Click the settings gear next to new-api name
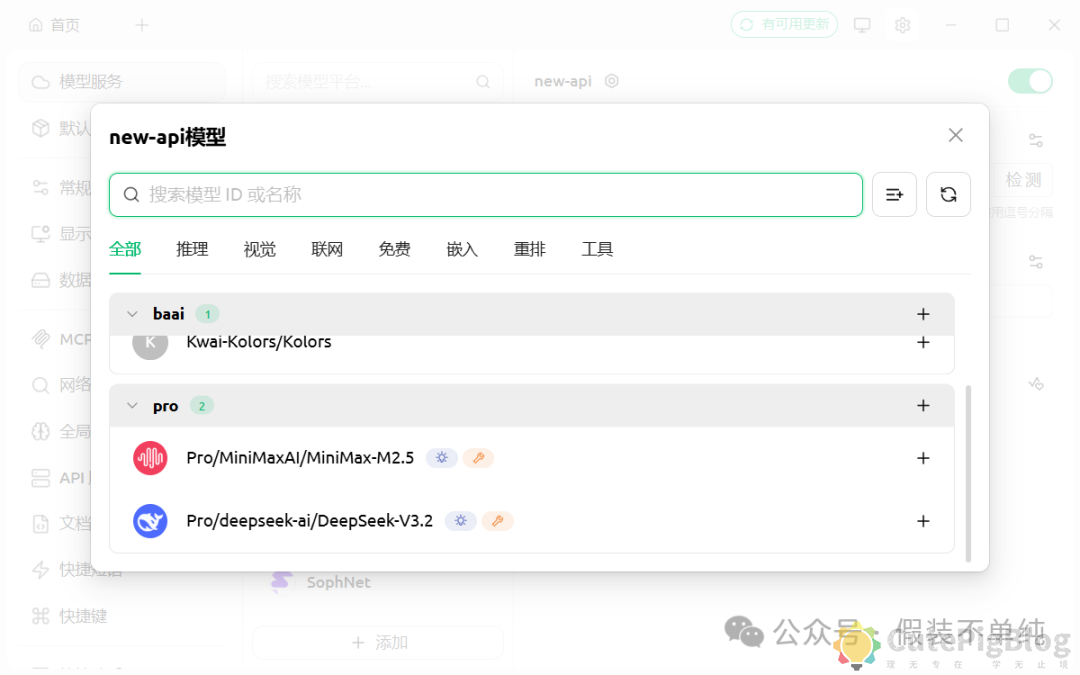The width and height of the screenshot is (1080, 675). click(610, 81)
